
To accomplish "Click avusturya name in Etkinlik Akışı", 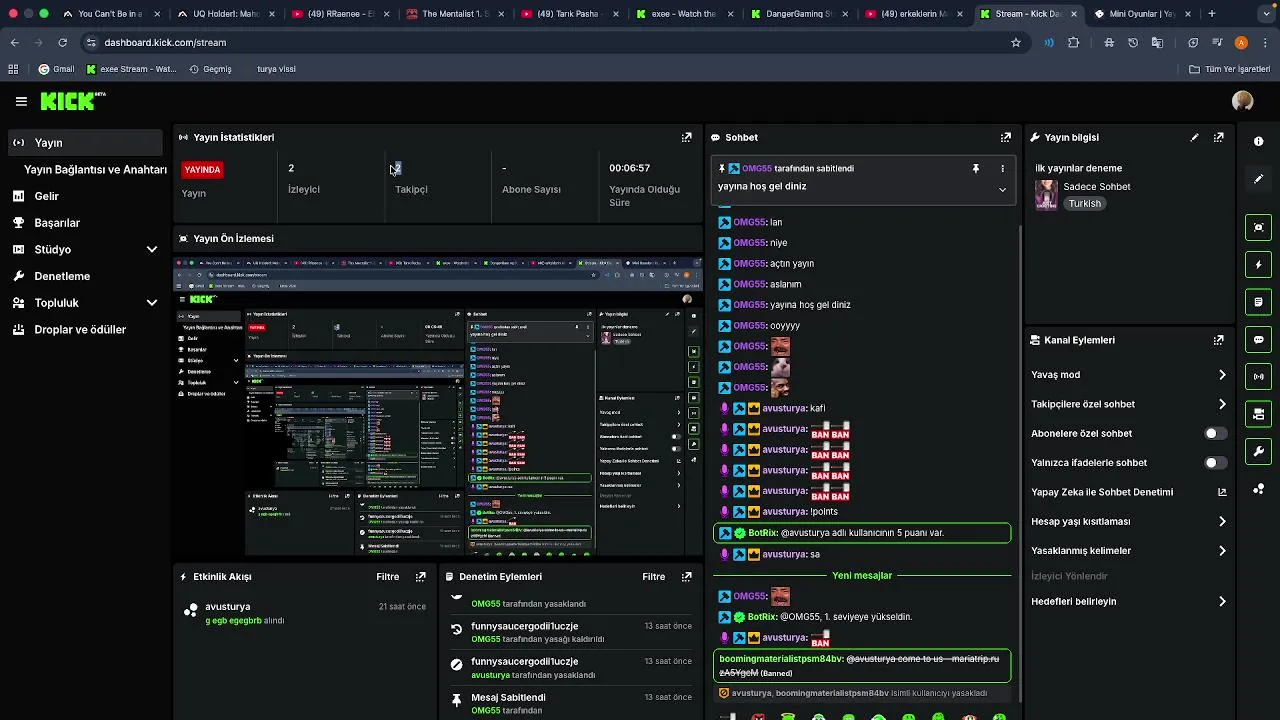I will [x=228, y=607].
